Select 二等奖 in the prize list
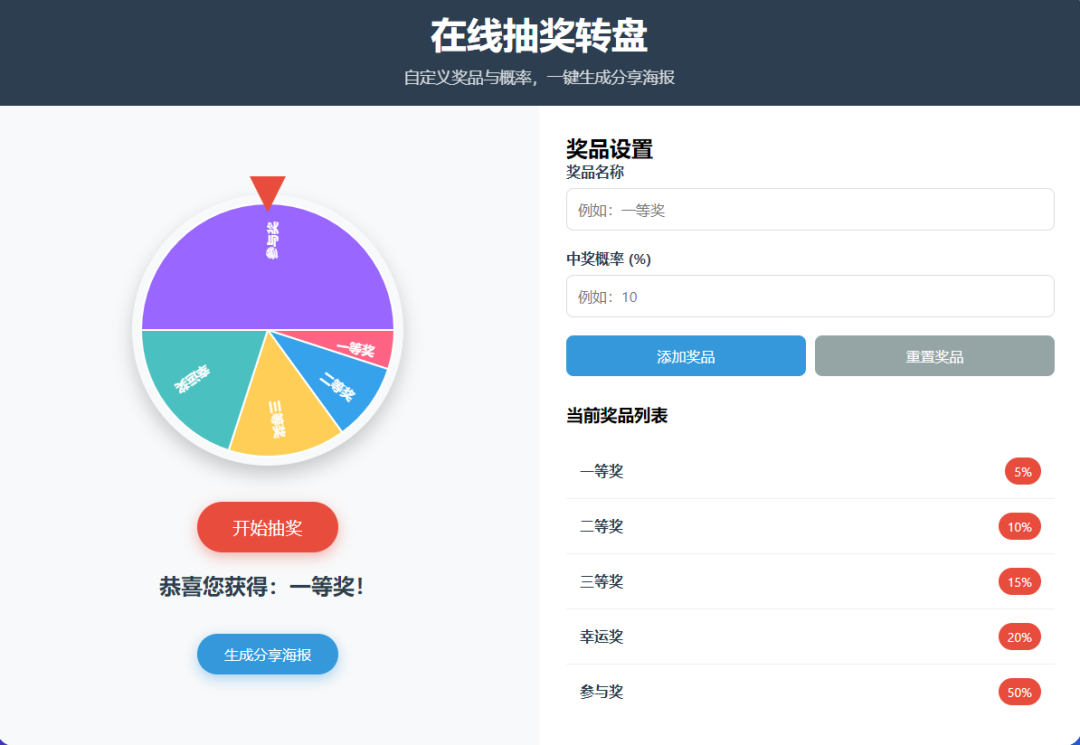Viewport: 1080px width, 745px height. [x=602, y=526]
